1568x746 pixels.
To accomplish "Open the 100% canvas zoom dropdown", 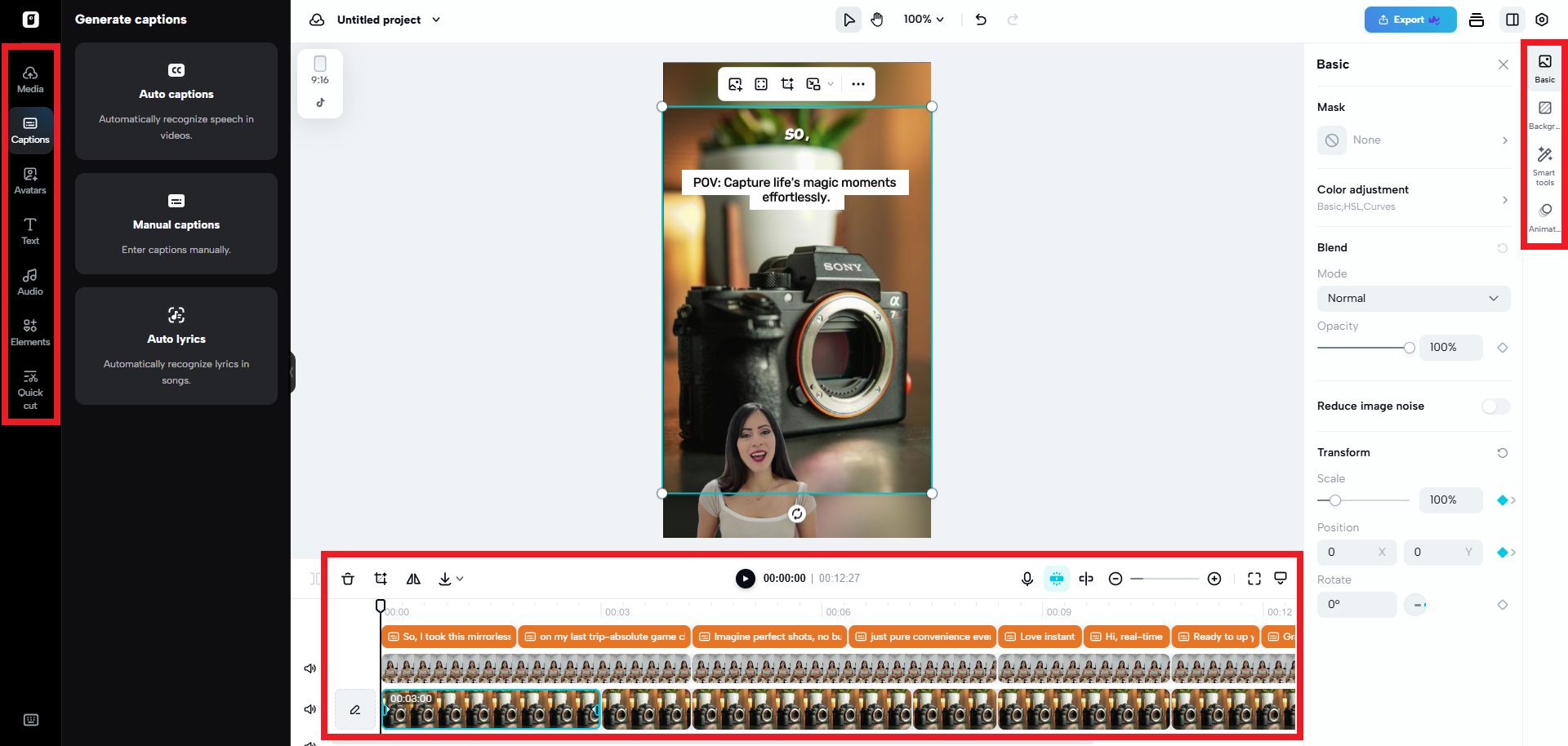I will [x=924, y=20].
